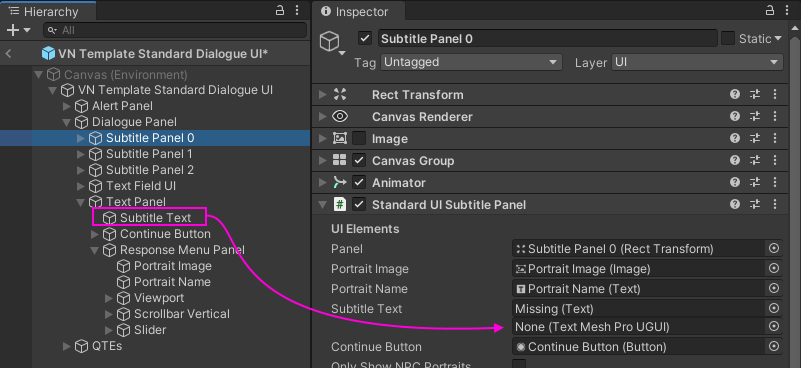Viewport: 801px width, 368px height.
Task: Select Subtitle Text object in Hierarchy
Action: [155, 218]
